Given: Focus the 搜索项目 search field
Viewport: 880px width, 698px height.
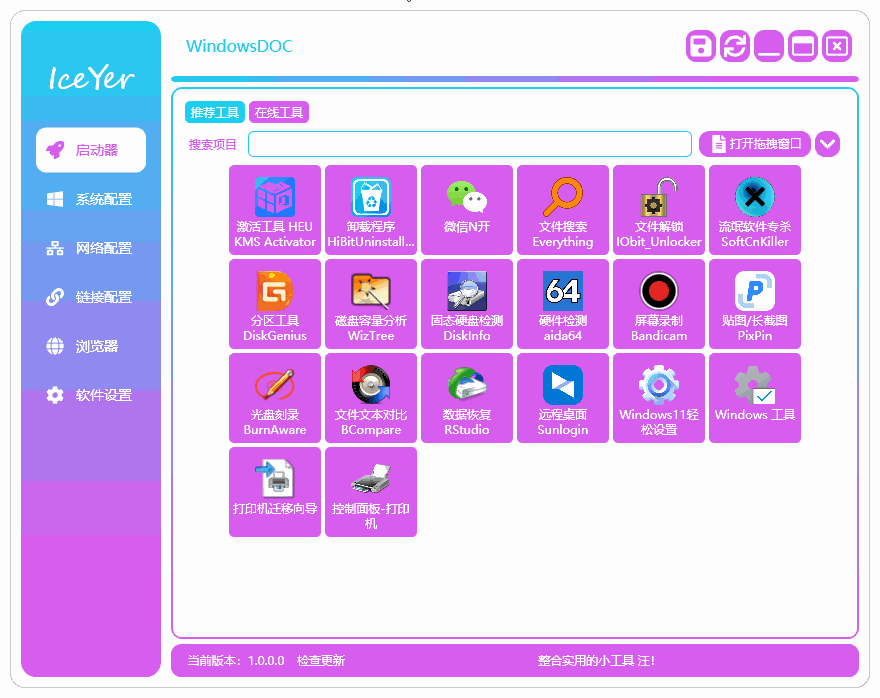Looking at the screenshot, I should tap(470, 144).
